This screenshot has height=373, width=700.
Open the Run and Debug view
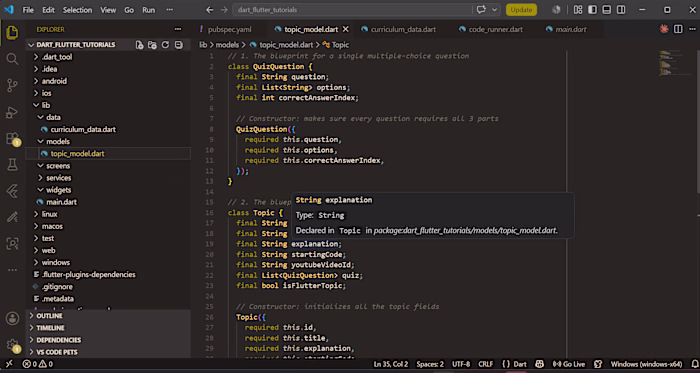point(12,112)
